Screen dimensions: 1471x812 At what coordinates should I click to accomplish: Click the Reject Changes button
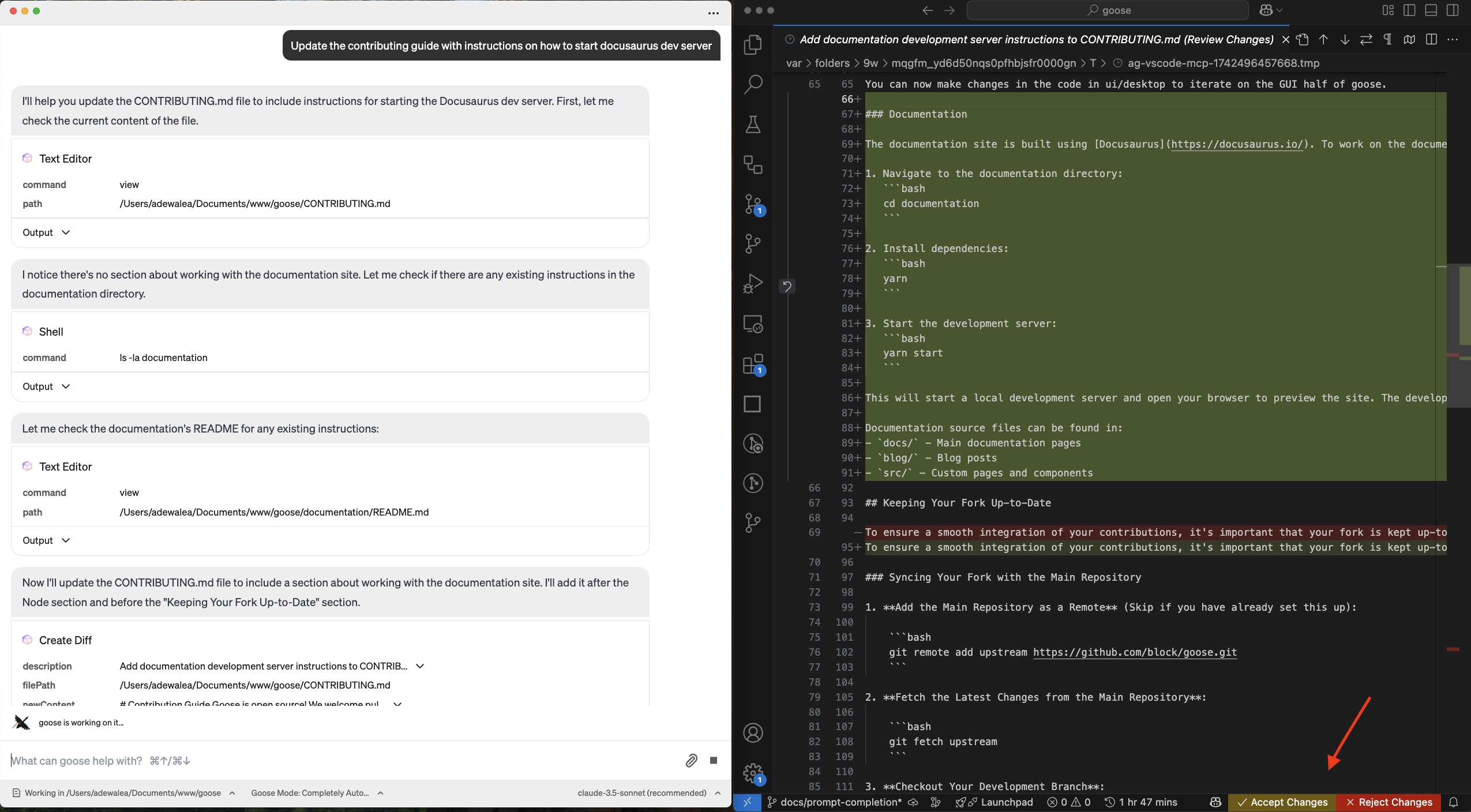click(x=1389, y=802)
